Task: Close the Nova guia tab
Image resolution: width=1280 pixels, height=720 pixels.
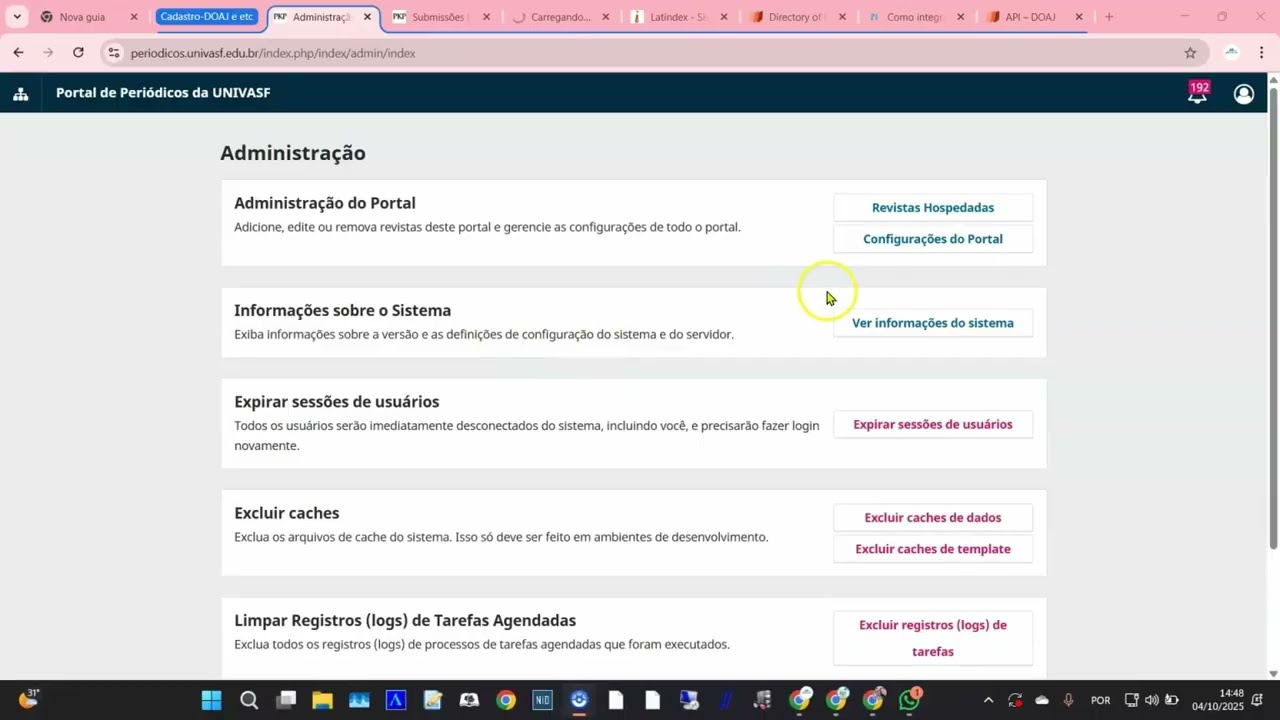Action: click(x=134, y=17)
